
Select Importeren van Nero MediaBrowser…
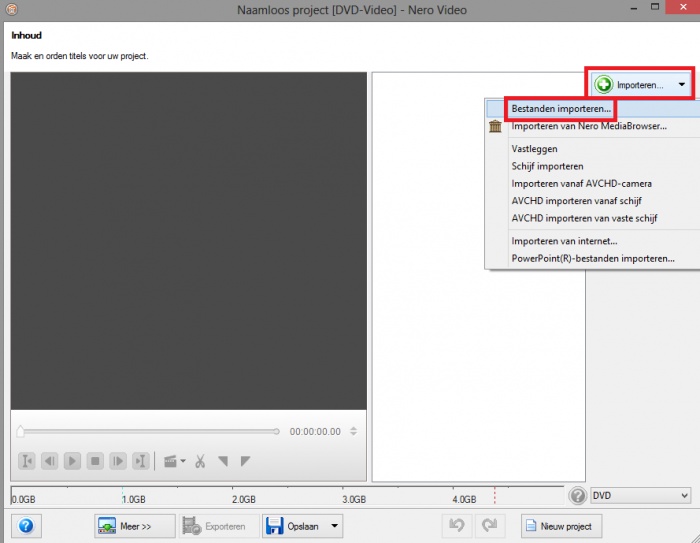(589, 126)
